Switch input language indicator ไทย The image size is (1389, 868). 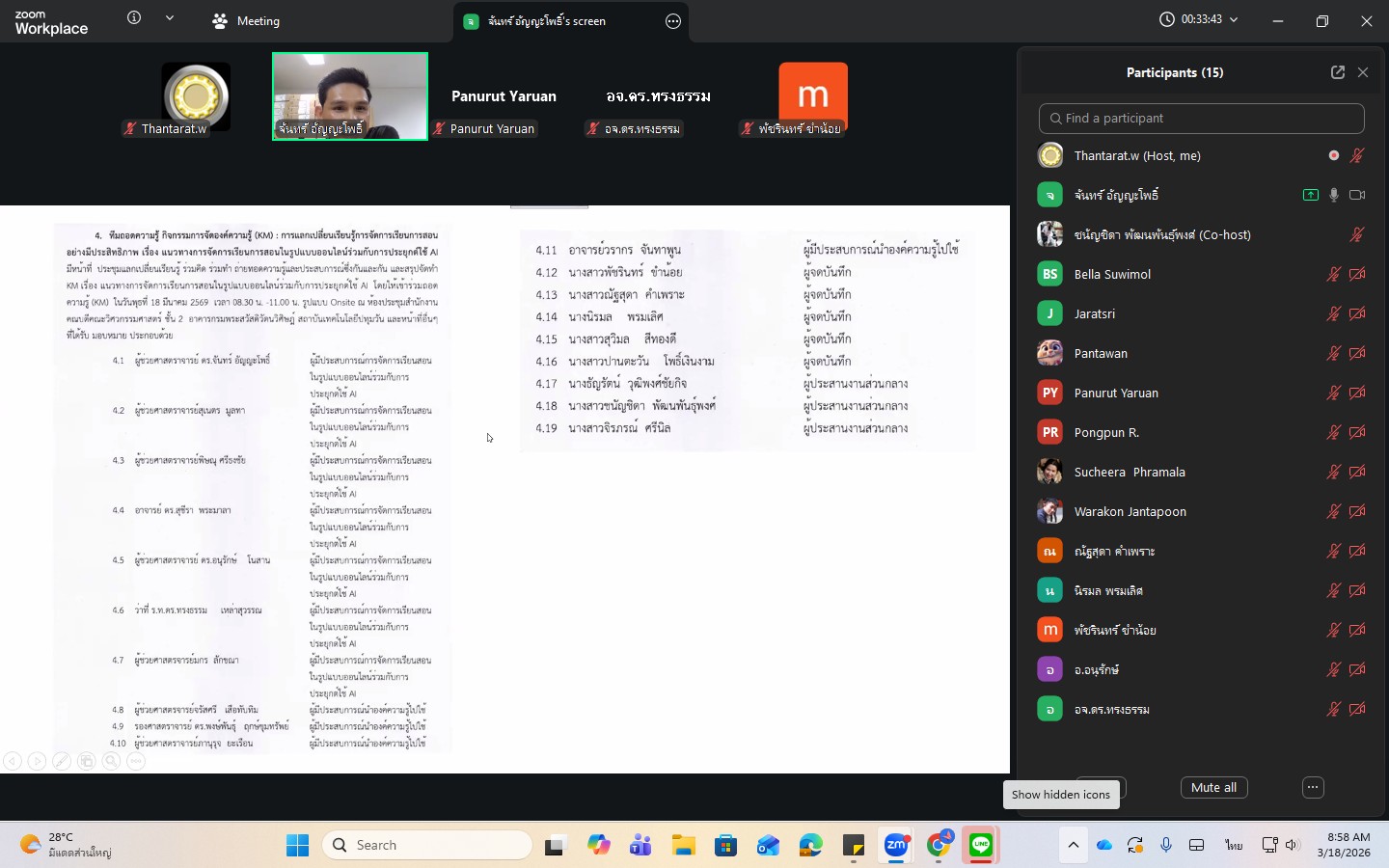(1234, 845)
